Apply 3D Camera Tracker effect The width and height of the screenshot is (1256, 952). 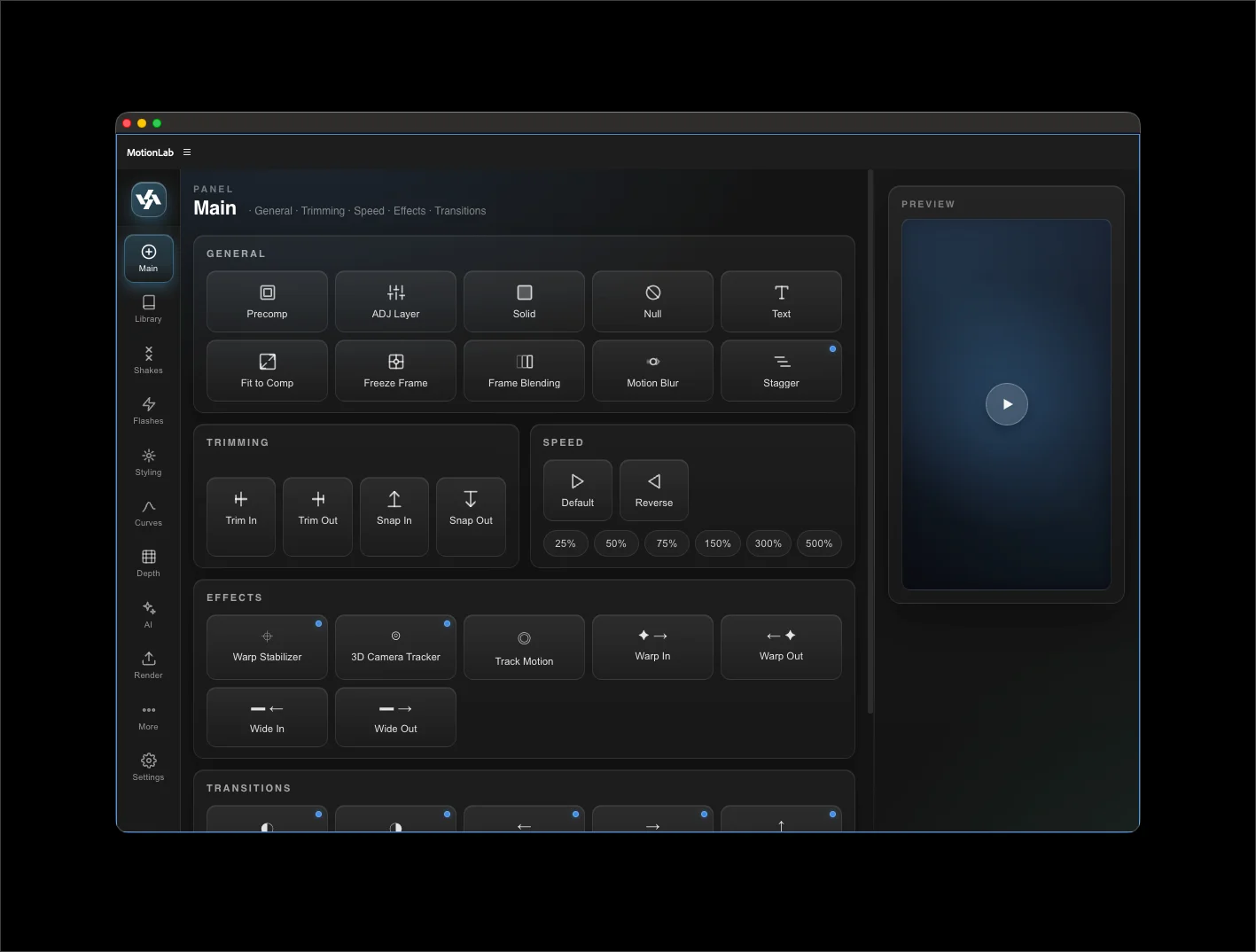[x=395, y=647]
